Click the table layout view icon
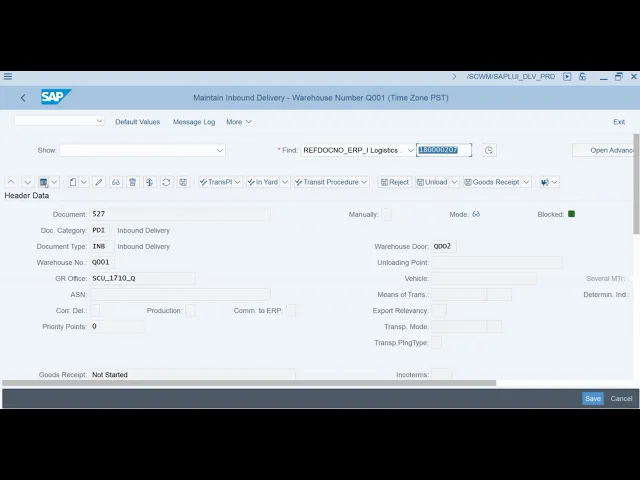Image resolution: width=640 pixels, height=480 pixels. point(43,182)
